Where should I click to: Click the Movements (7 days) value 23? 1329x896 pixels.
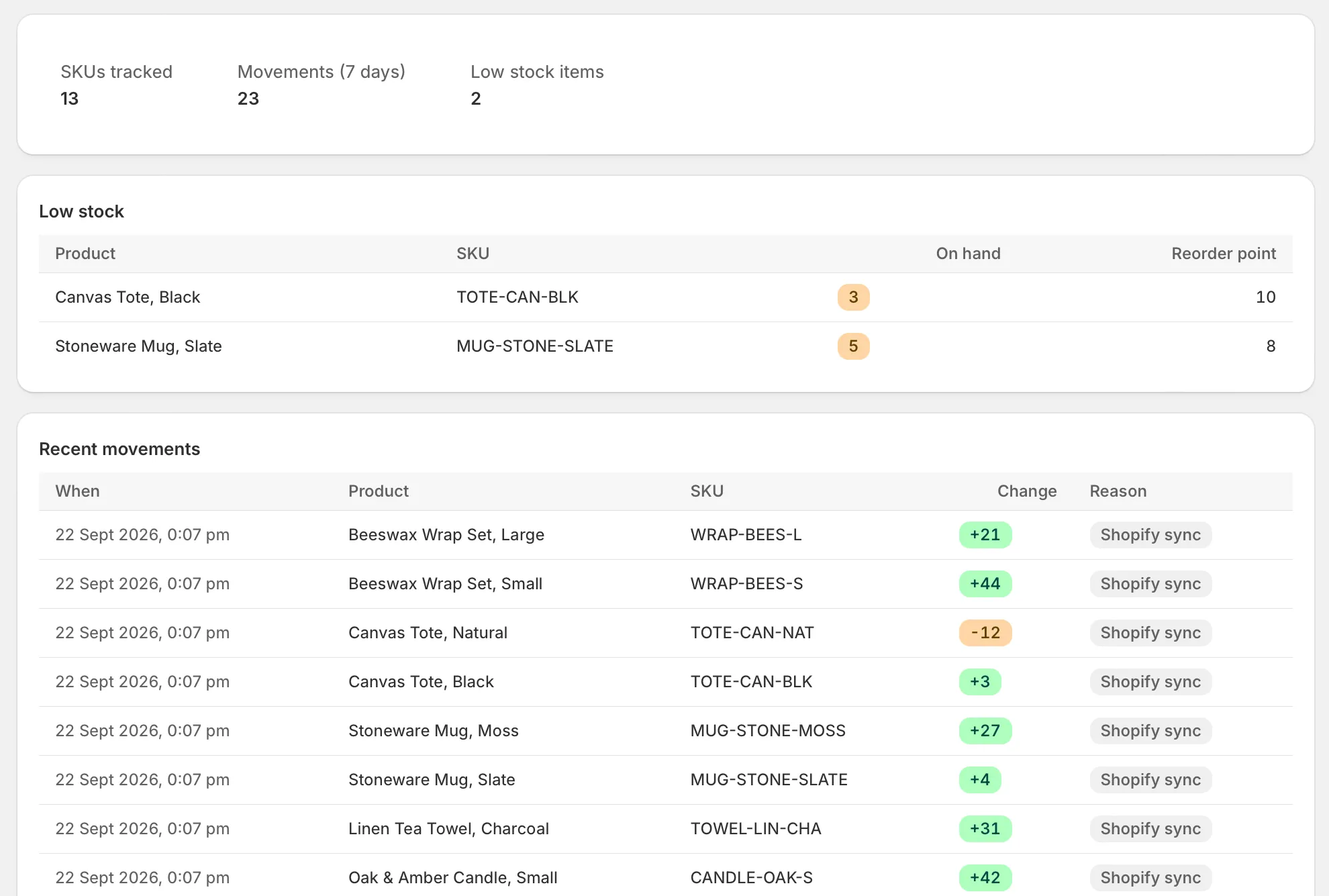248,99
